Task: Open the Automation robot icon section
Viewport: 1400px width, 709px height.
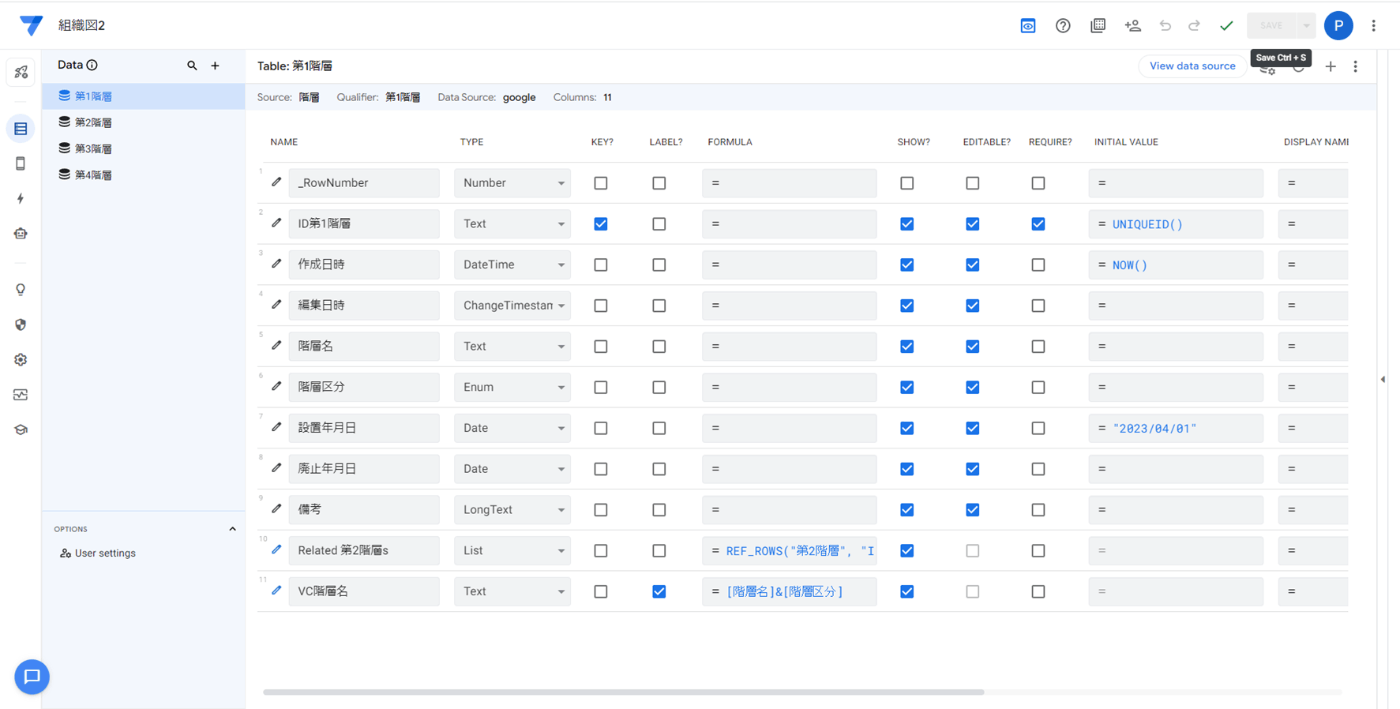Action: coord(21,234)
